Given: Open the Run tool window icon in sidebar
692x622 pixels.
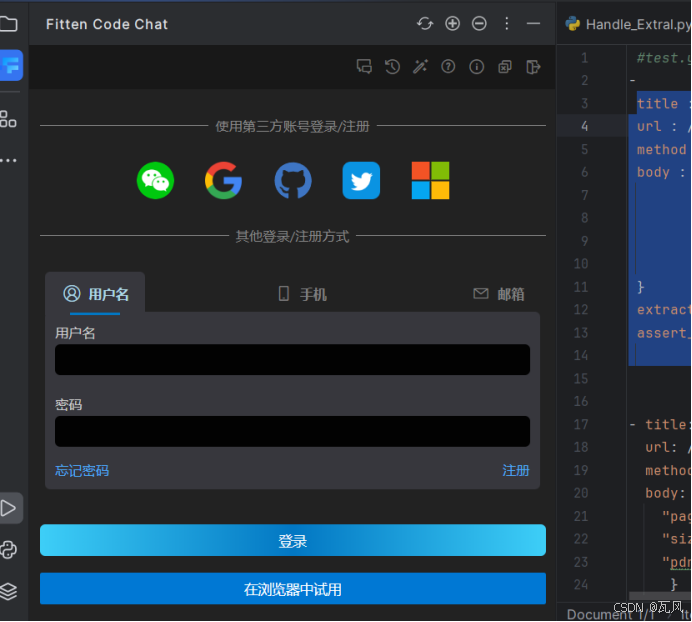Looking at the screenshot, I should [9, 508].
